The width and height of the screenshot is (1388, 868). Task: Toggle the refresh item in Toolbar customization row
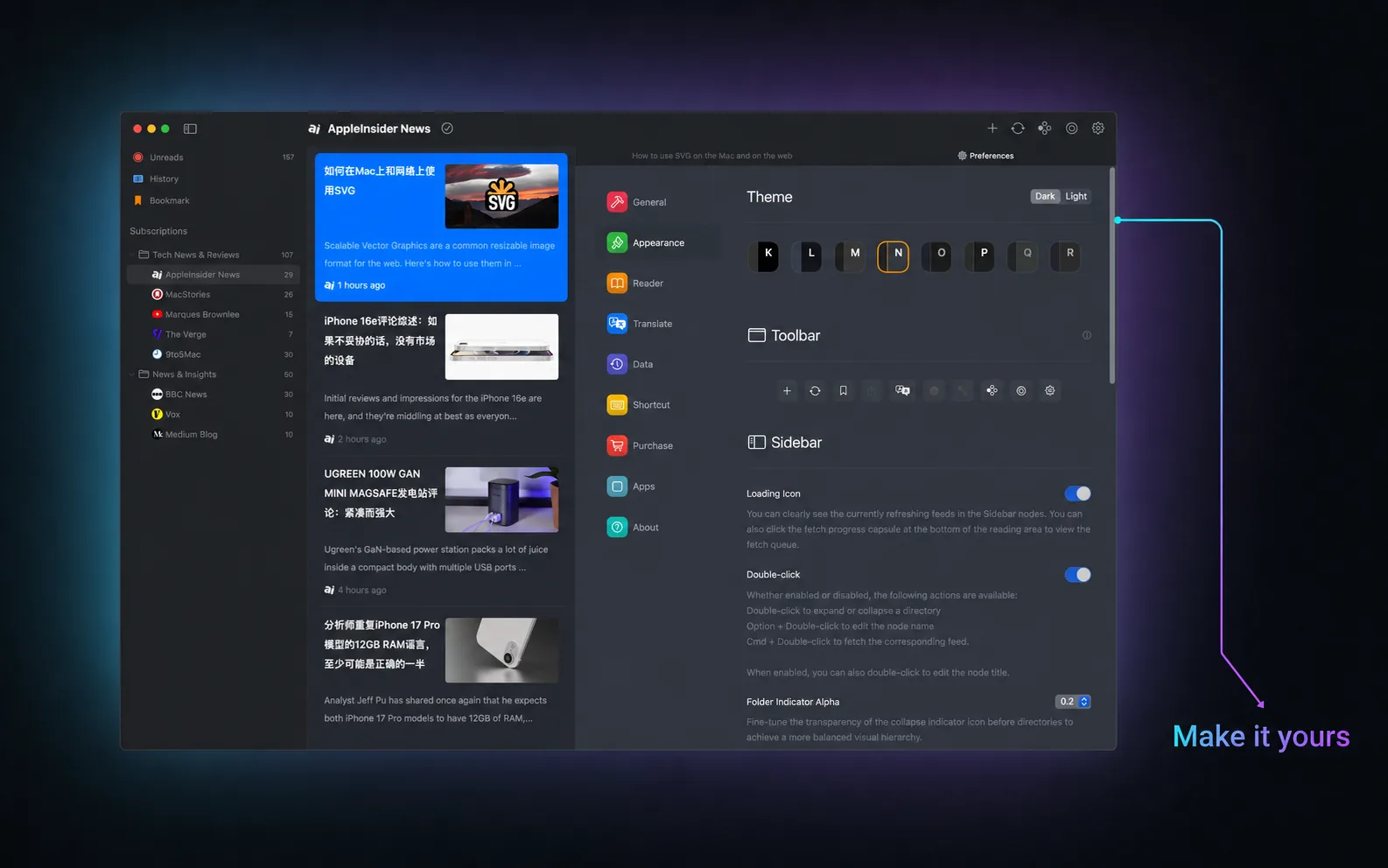(x=815, y=391)
